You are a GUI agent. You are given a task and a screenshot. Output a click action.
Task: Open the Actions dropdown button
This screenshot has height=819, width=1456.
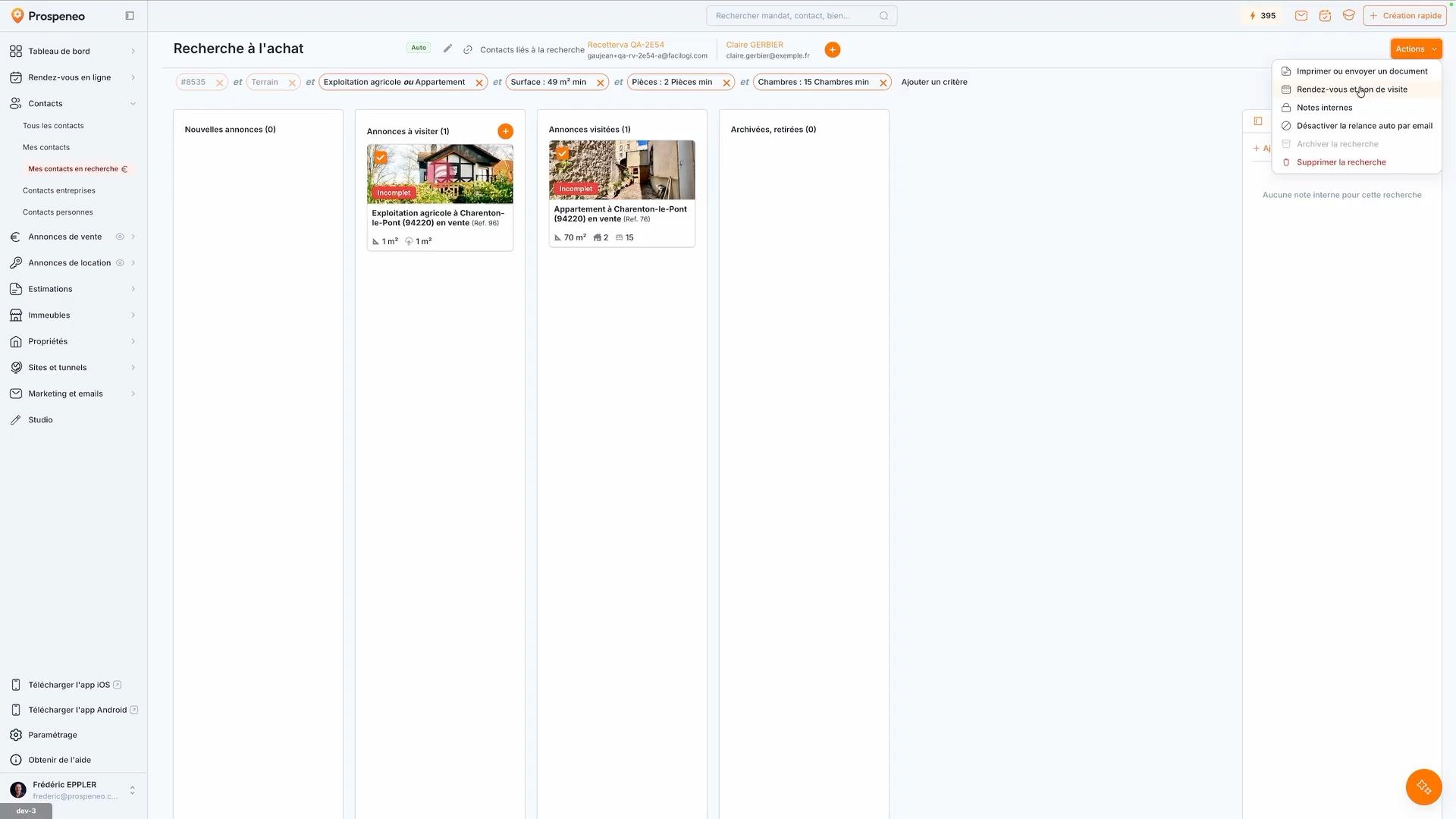pyautogui.click(x=1416, y=49)
